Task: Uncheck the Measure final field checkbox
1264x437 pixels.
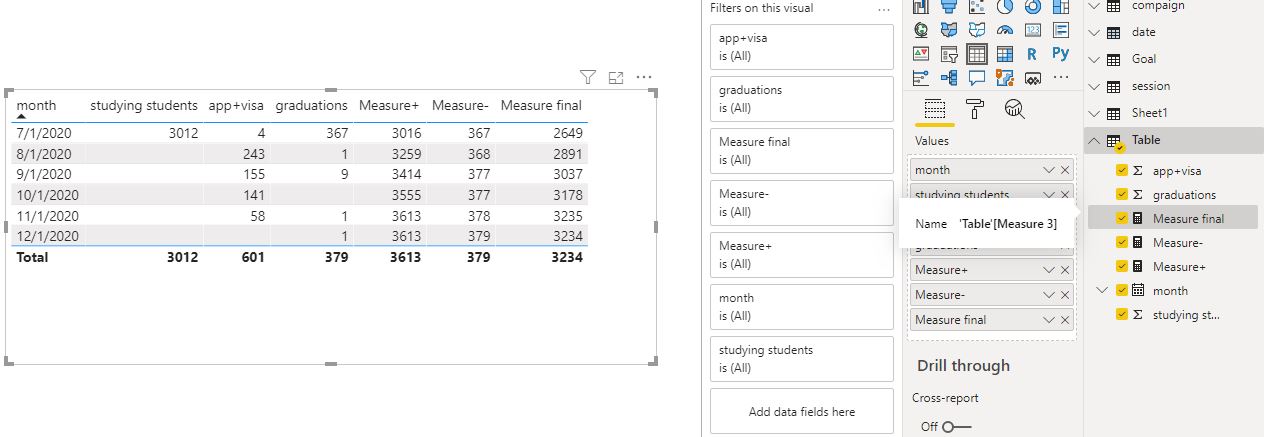Action: pos(1121,219)
